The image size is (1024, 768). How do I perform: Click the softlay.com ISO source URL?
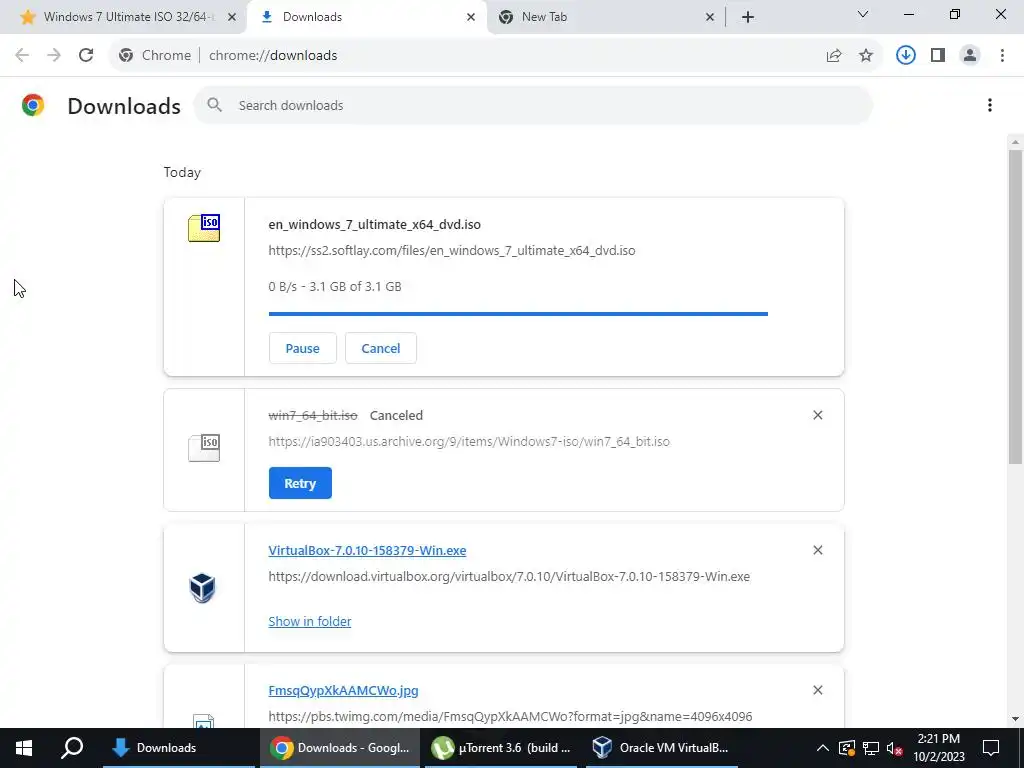point(451,251)
